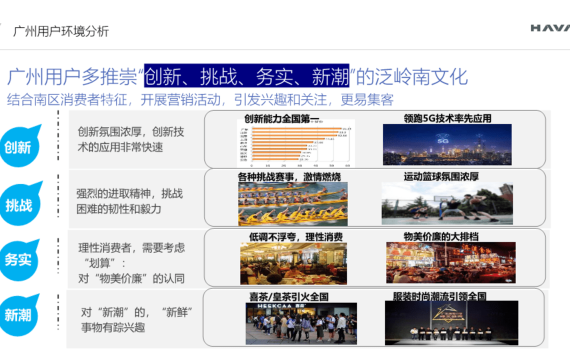
Task: Click the 创新 speech bubble icon
Action: [x=20, y=146]
